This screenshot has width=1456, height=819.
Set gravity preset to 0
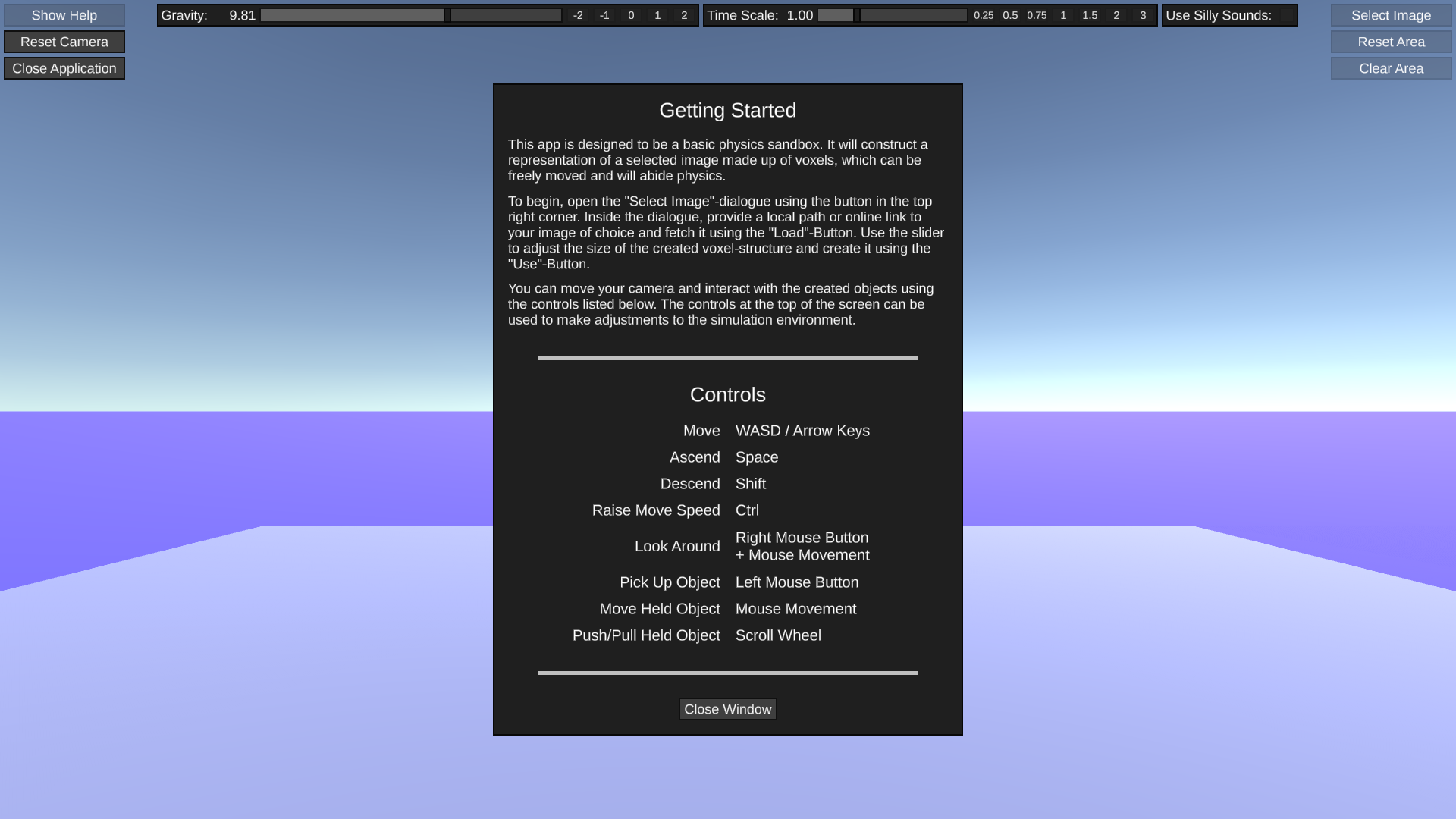631,15
